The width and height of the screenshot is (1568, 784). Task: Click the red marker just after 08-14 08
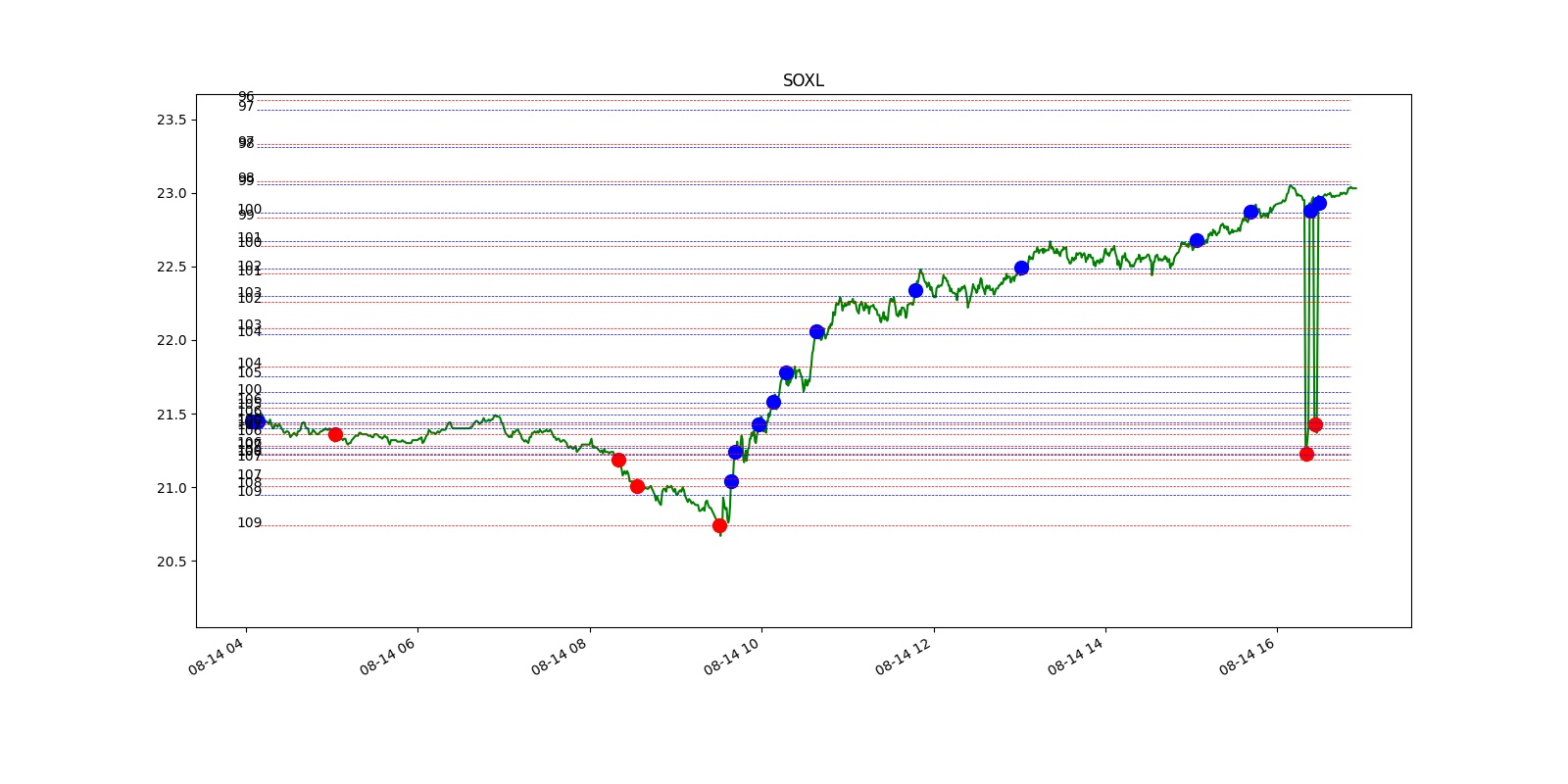pos(618,460)
